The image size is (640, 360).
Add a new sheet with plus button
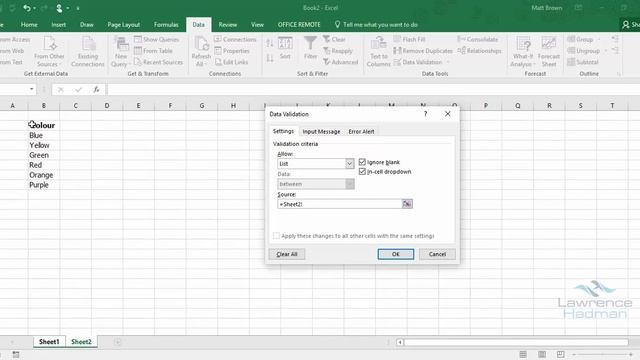tap(118, 342)
